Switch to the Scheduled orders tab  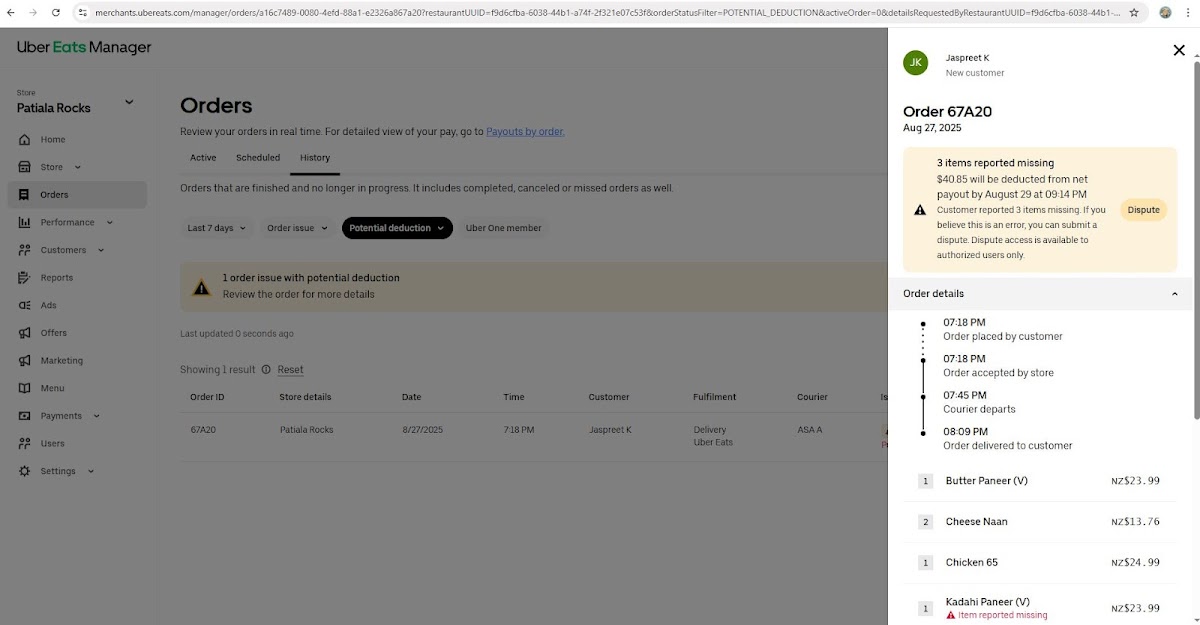258,158
